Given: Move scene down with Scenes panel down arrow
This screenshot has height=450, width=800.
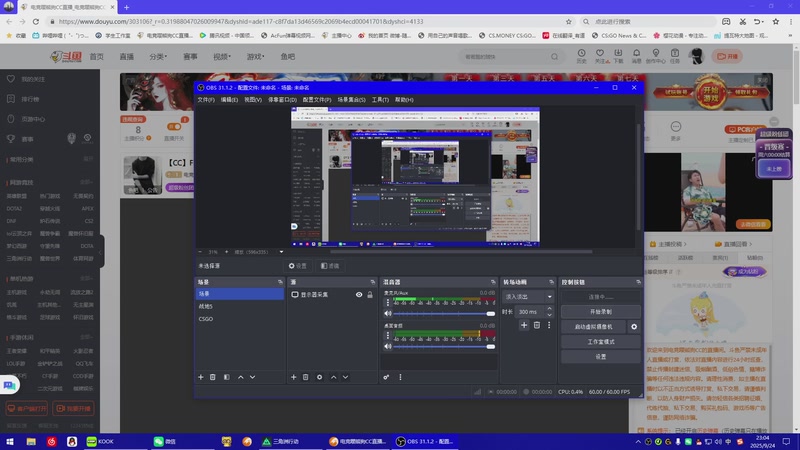Looking at the screenshot, I should coord(253,377).
